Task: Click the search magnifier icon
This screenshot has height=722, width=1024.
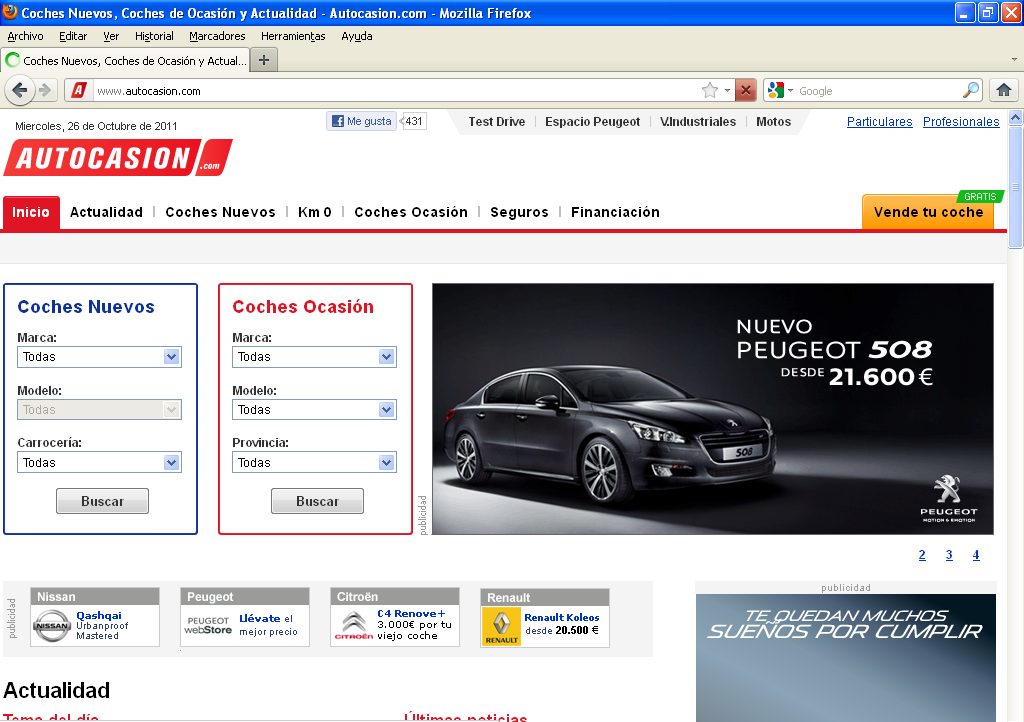Action: (x=971, y=90)
